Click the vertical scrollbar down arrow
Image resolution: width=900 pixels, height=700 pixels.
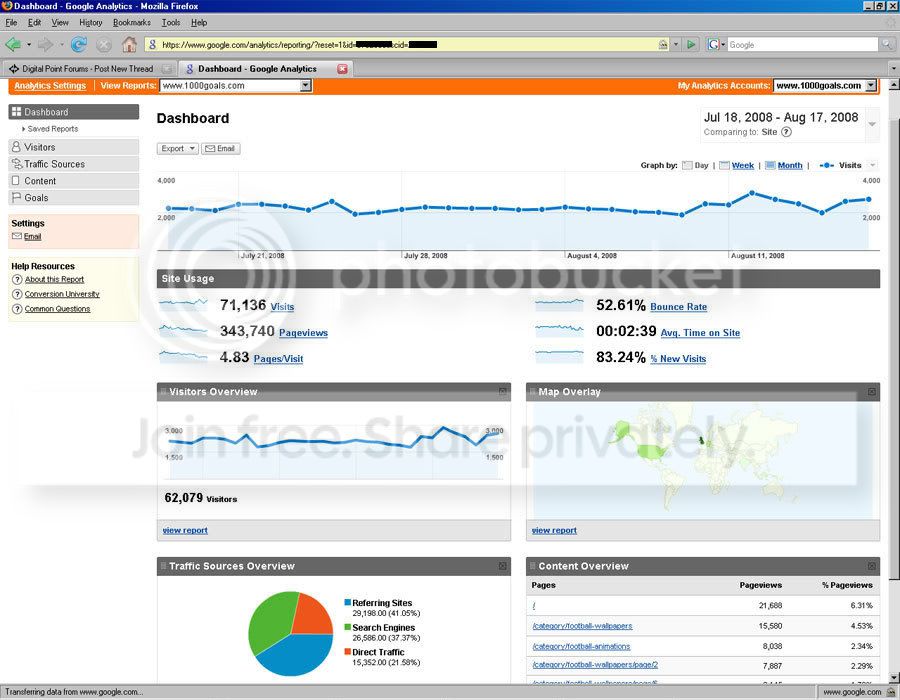(x=894, y=678)
